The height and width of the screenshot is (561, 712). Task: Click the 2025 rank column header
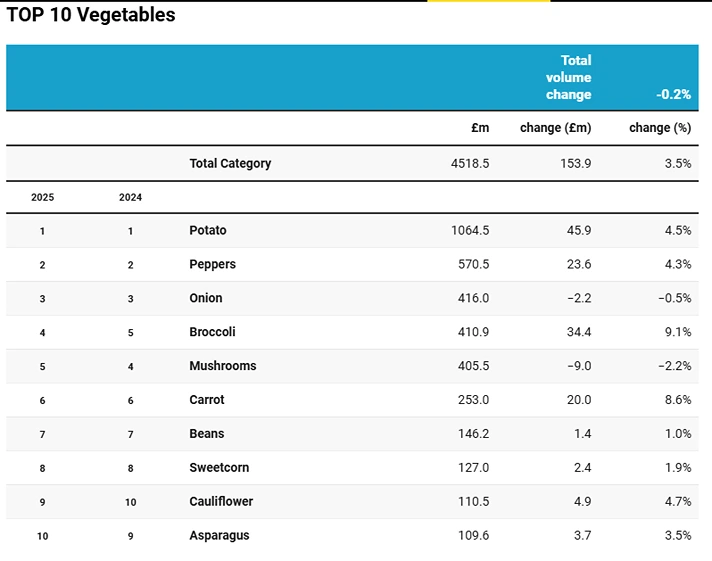(42, 197)
